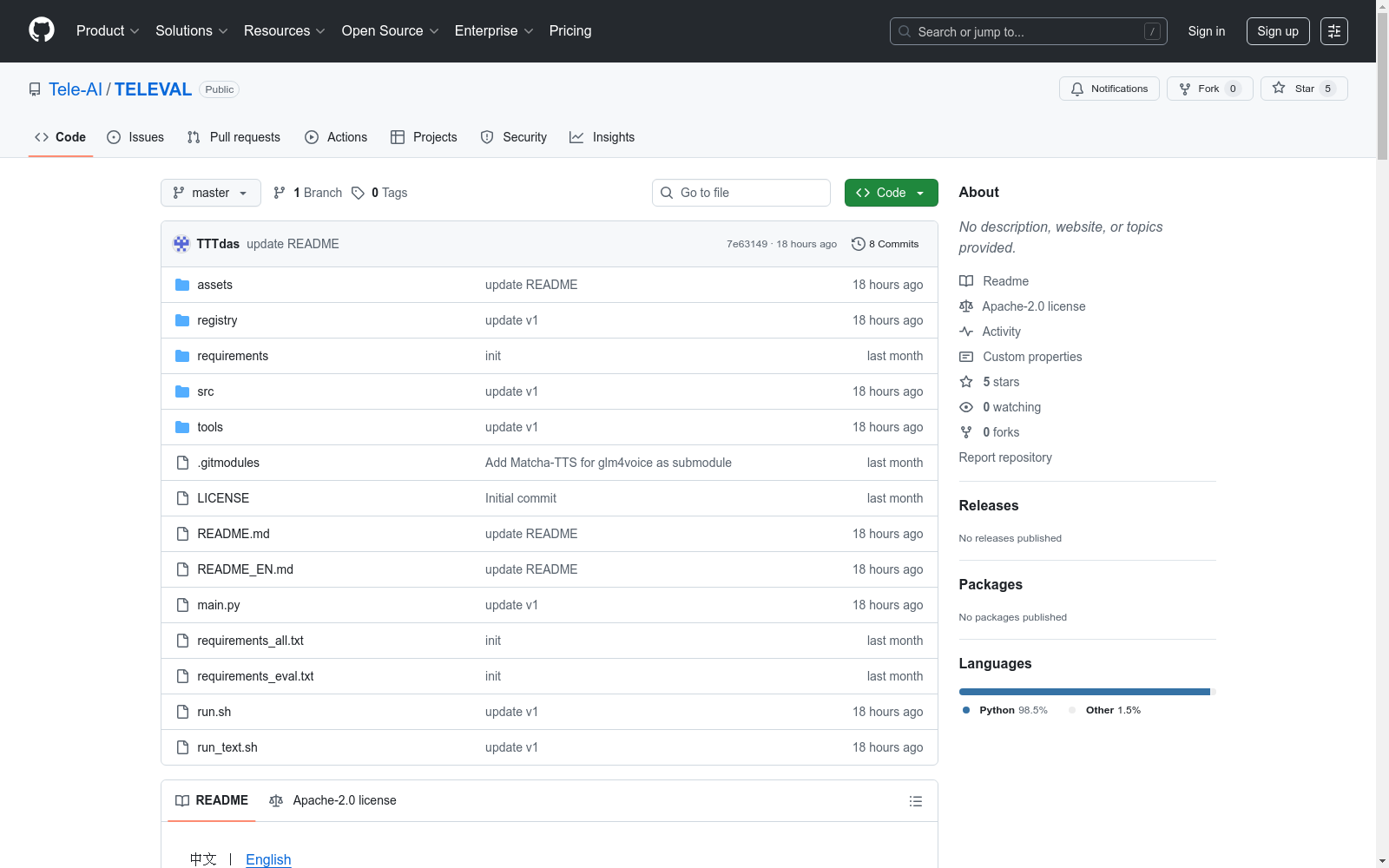Click the Apache-2.0 license scale icon in About

pos(966,306)
